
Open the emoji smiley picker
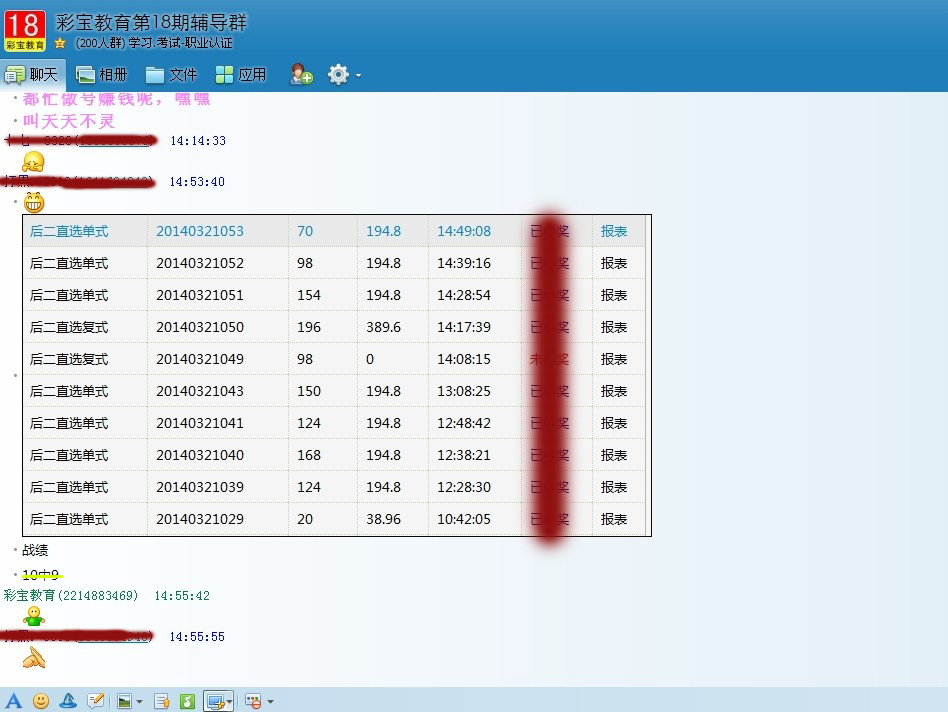[x=41, y=701]
